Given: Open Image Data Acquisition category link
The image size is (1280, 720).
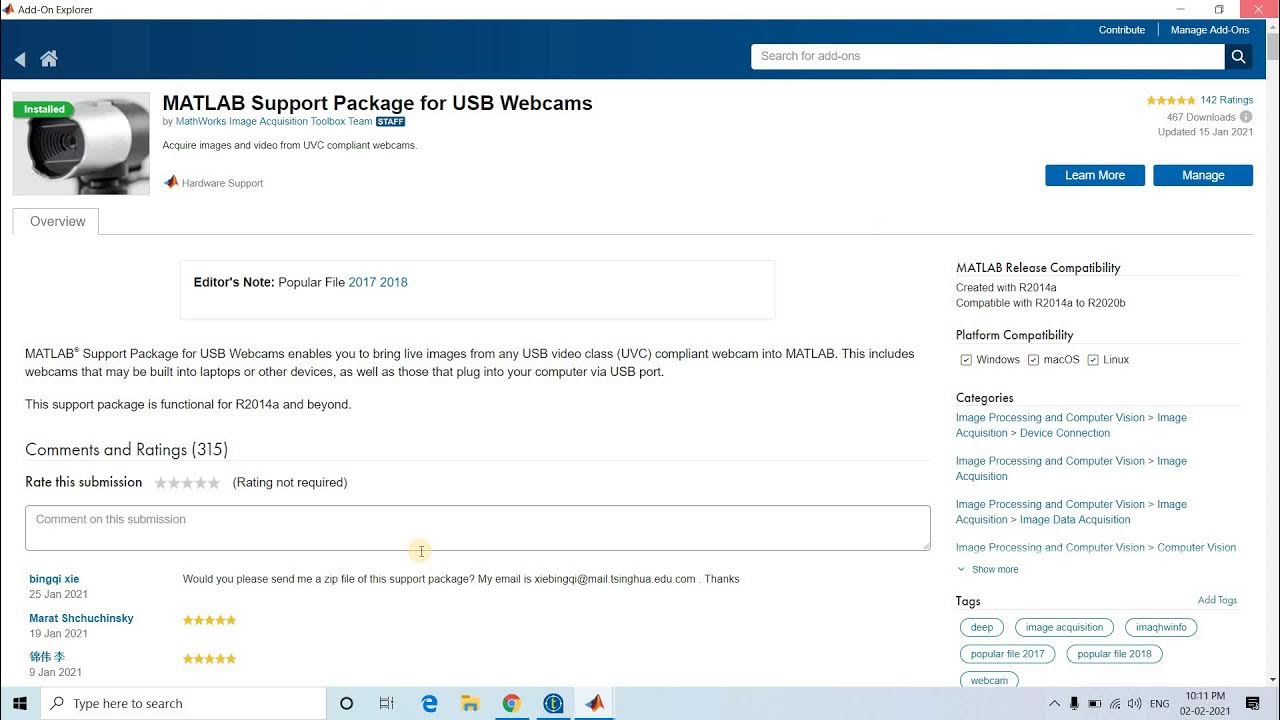Looking at the screenshot, I should 1075,520.
